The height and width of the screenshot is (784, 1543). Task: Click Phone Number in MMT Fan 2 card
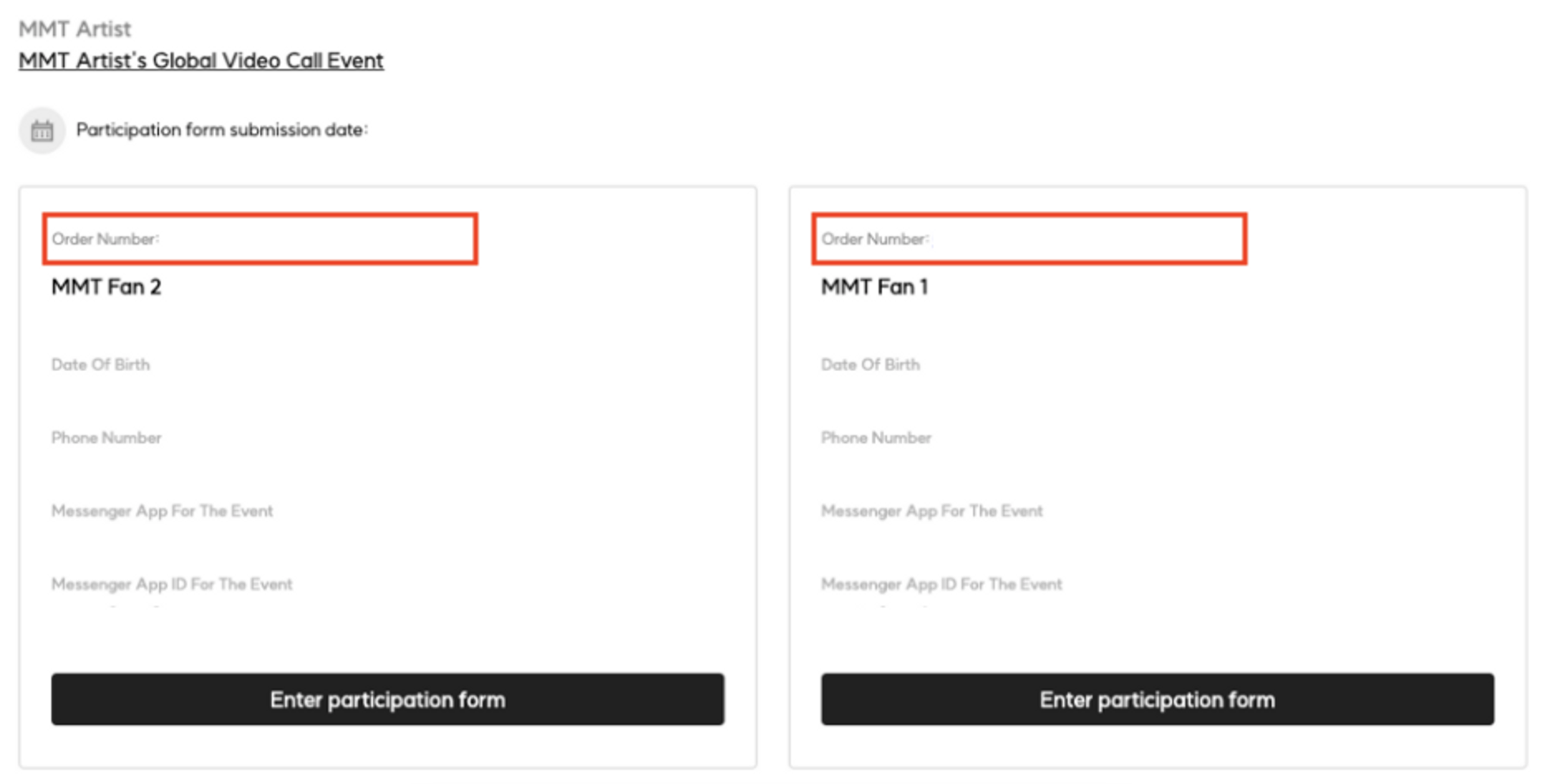(106, 438)
